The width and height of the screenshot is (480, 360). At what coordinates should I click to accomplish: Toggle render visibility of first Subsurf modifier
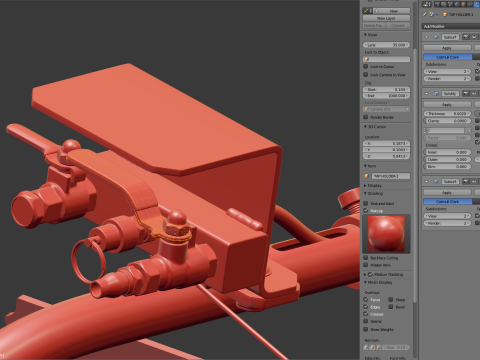coord(466,37)
